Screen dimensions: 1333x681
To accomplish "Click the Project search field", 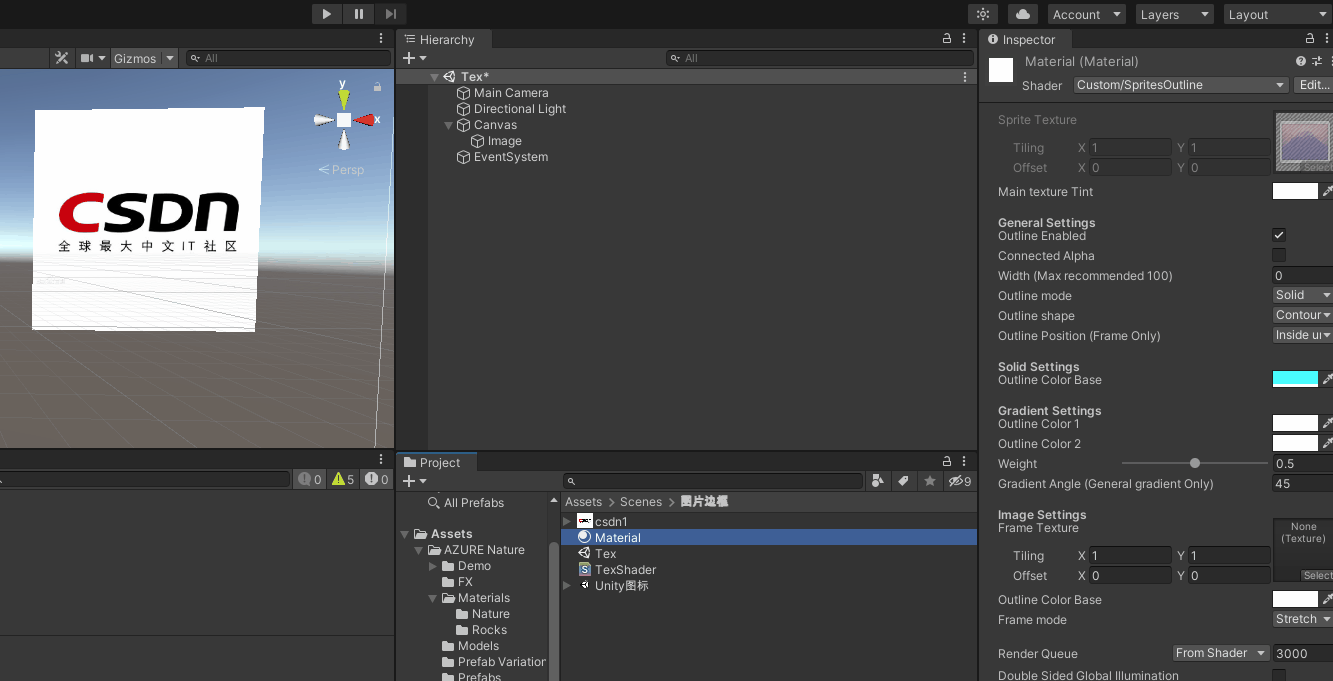I will coord(712,481).
